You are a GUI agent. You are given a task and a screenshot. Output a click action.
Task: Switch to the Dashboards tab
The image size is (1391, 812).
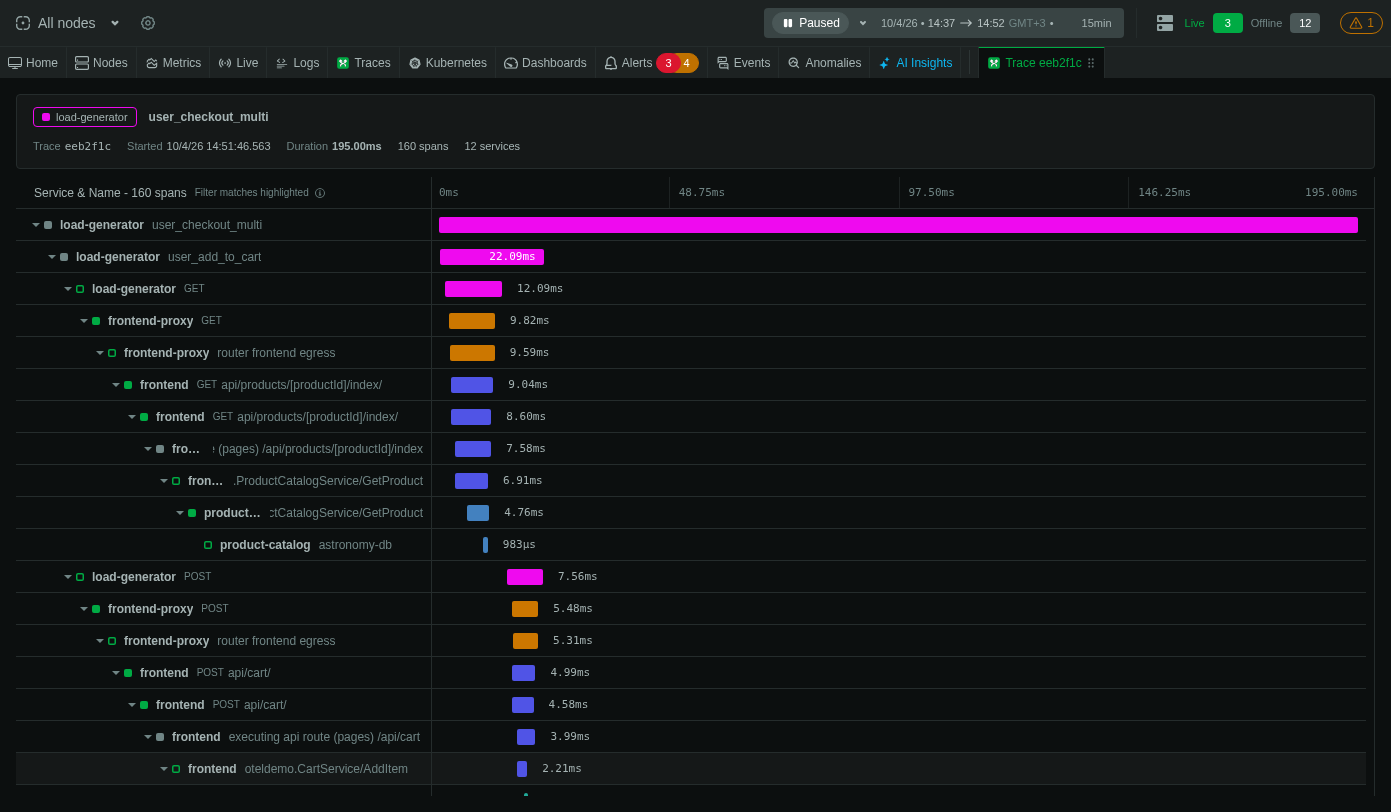(x=545, y=63)
